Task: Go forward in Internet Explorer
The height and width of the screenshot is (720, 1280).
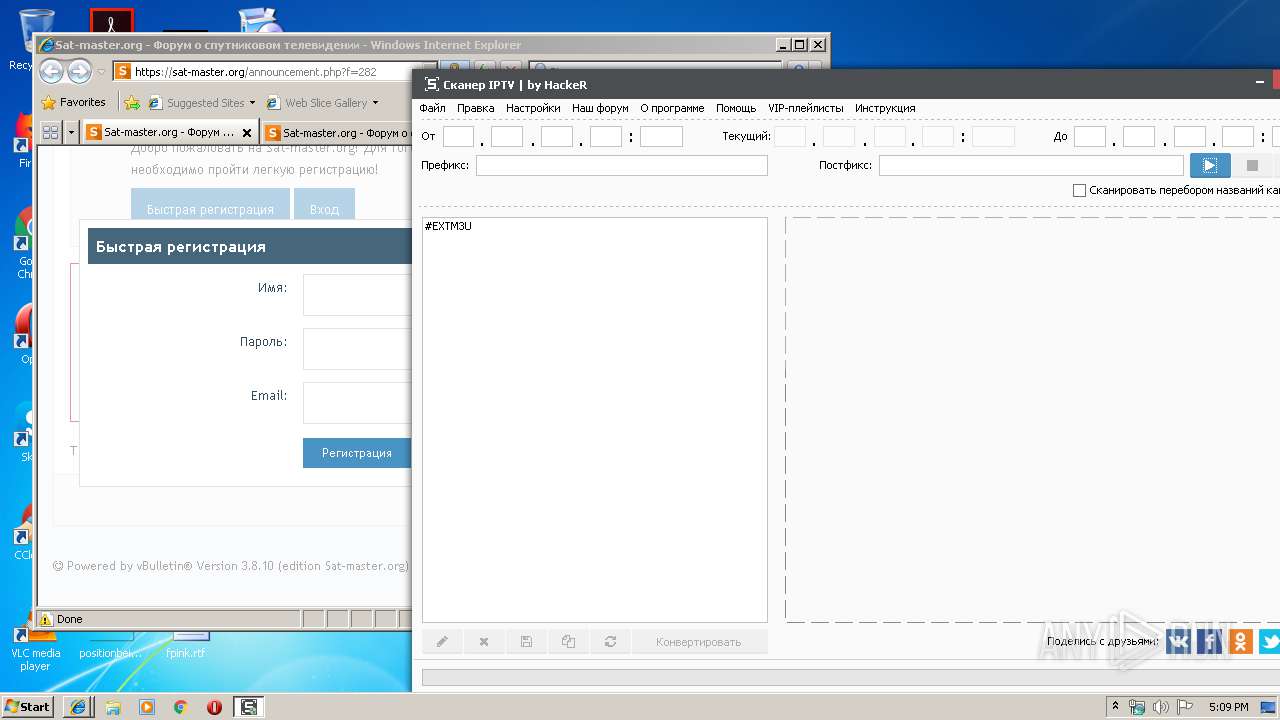Action: 79,71
